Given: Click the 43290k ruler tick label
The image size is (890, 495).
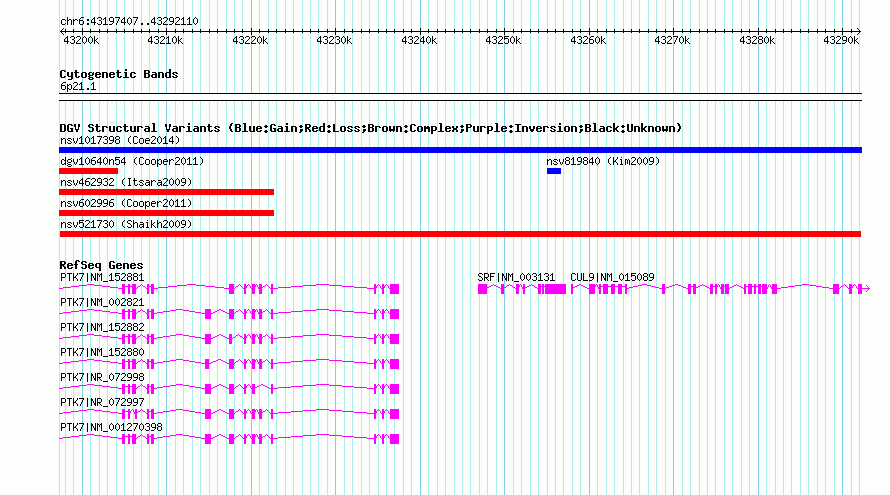Looking at the screenshot, I should coord(842,40).
